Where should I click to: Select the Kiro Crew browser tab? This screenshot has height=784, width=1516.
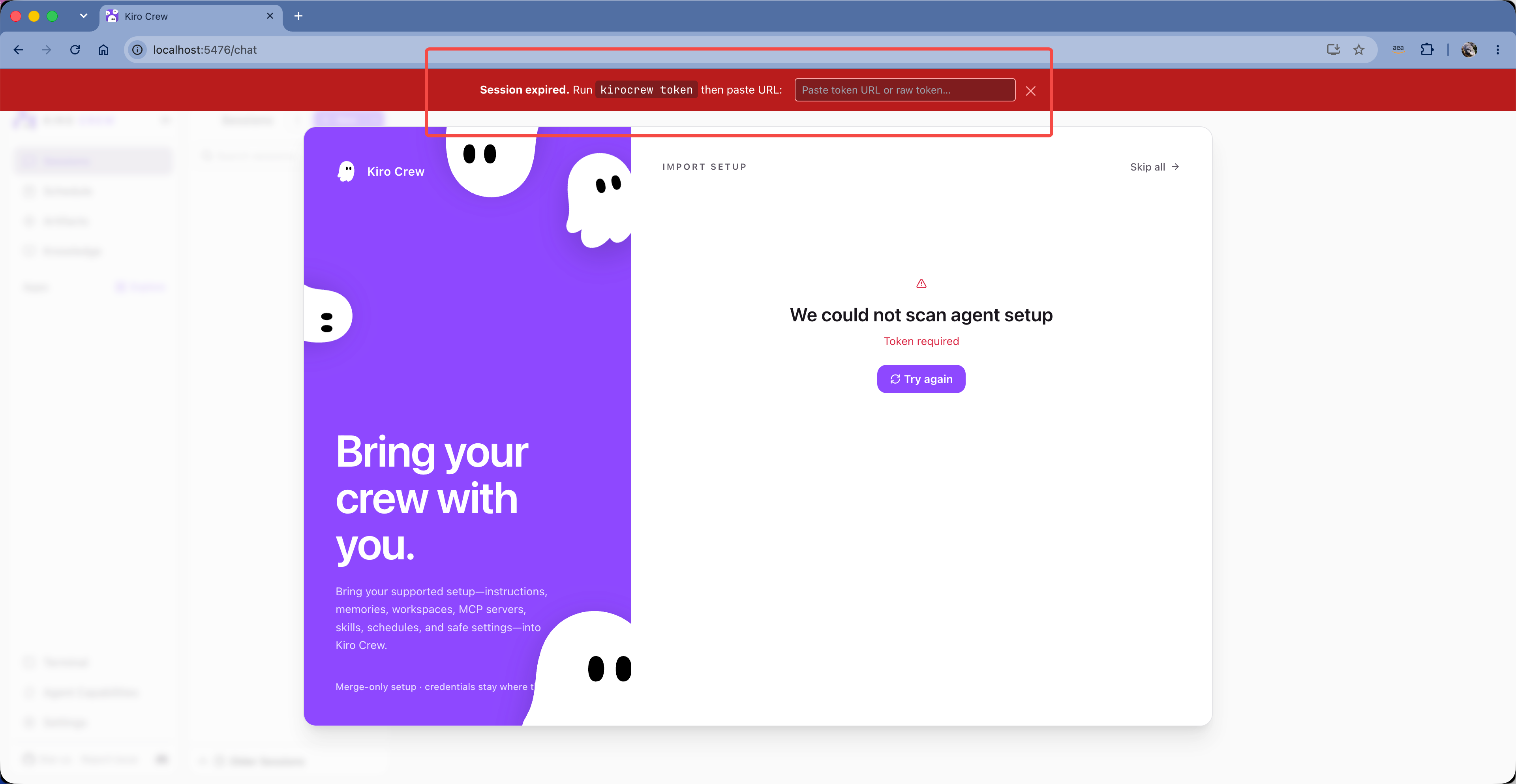click(190, 17)
